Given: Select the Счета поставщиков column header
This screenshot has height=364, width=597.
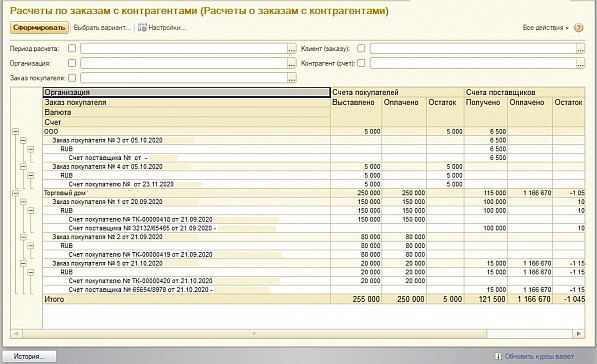Looking at the screenshot, I should [525, 92].
